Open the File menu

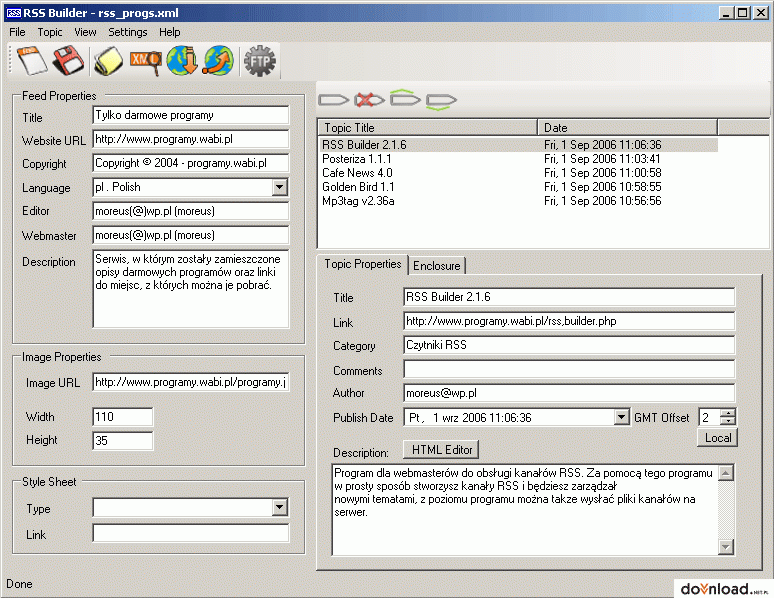tap(17, 32)
